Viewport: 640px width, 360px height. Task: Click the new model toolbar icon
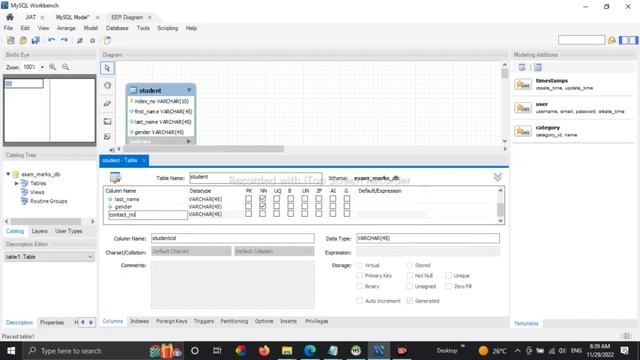point(11,40)
